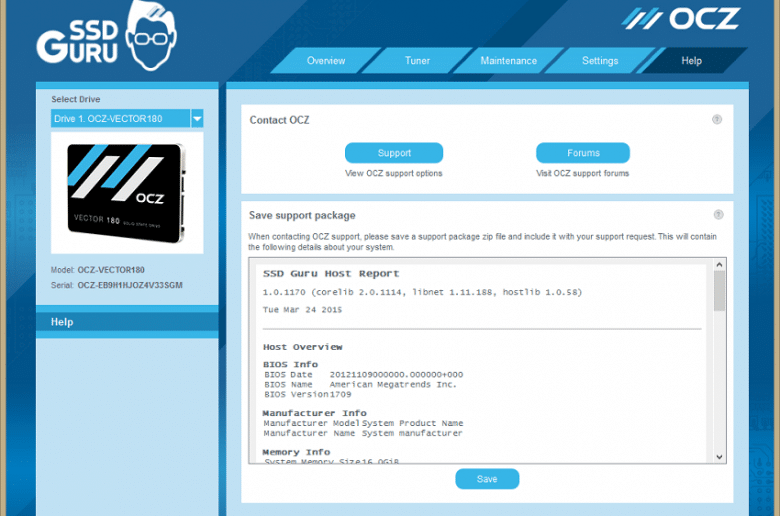Click the Vector 180 drive image
This screenshot has width=780, height=516.
pyautogui.click(x=127, y=193)
